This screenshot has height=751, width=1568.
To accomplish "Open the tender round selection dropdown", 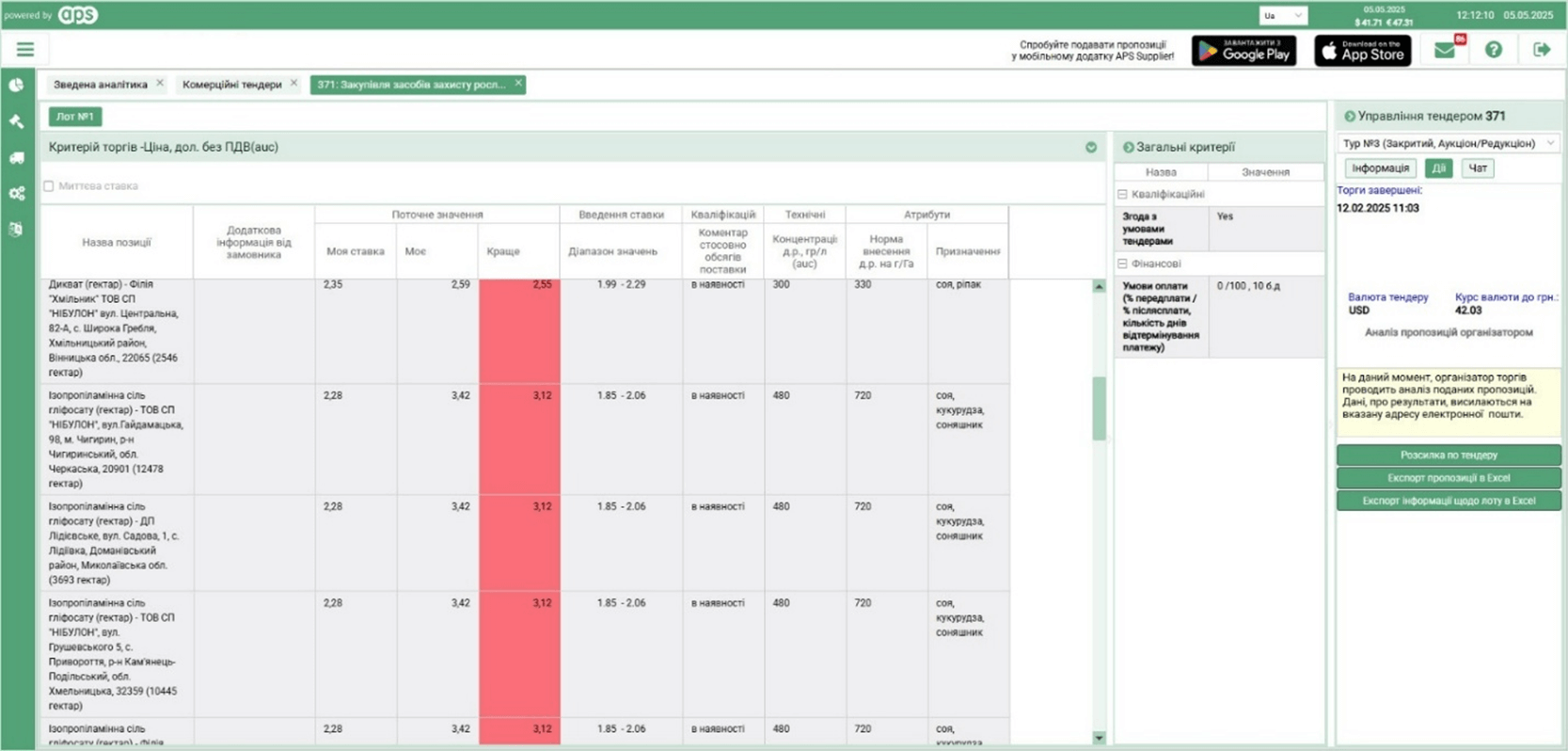I will pos(1448,143).
